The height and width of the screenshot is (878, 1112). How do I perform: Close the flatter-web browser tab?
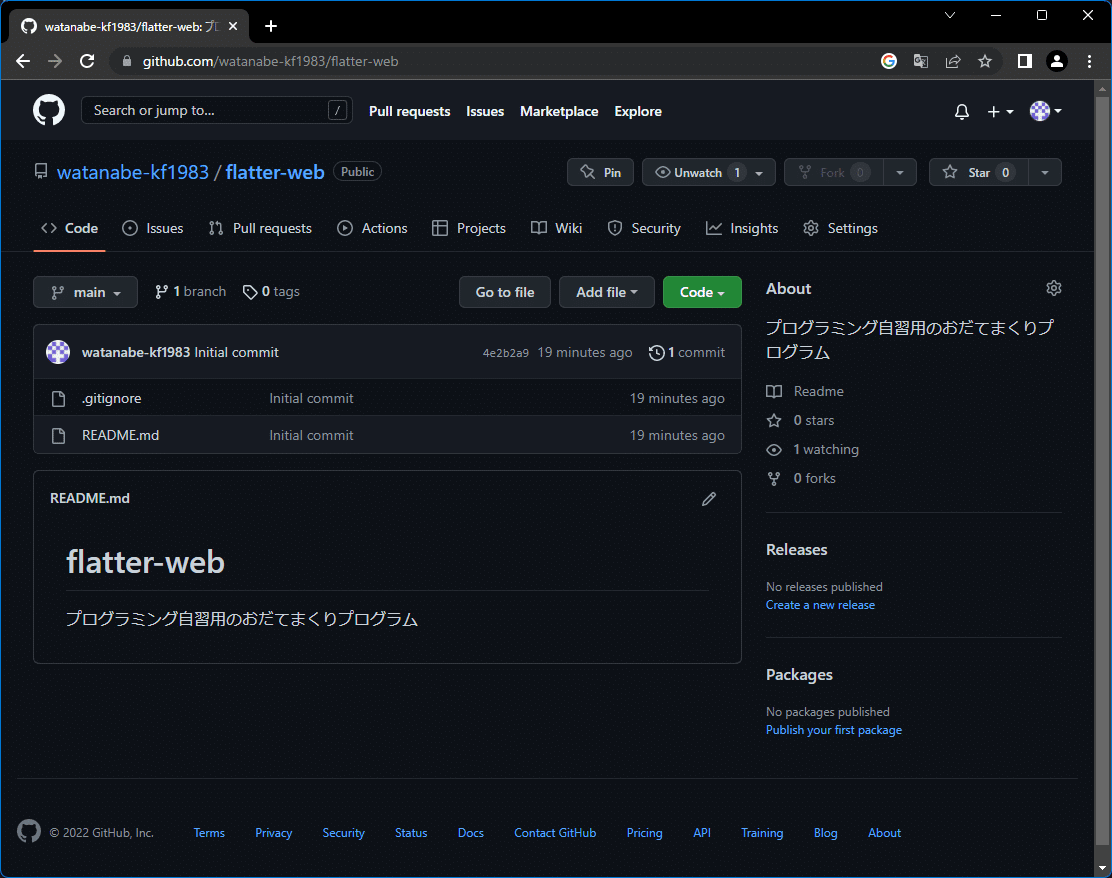tap(233, 26)
